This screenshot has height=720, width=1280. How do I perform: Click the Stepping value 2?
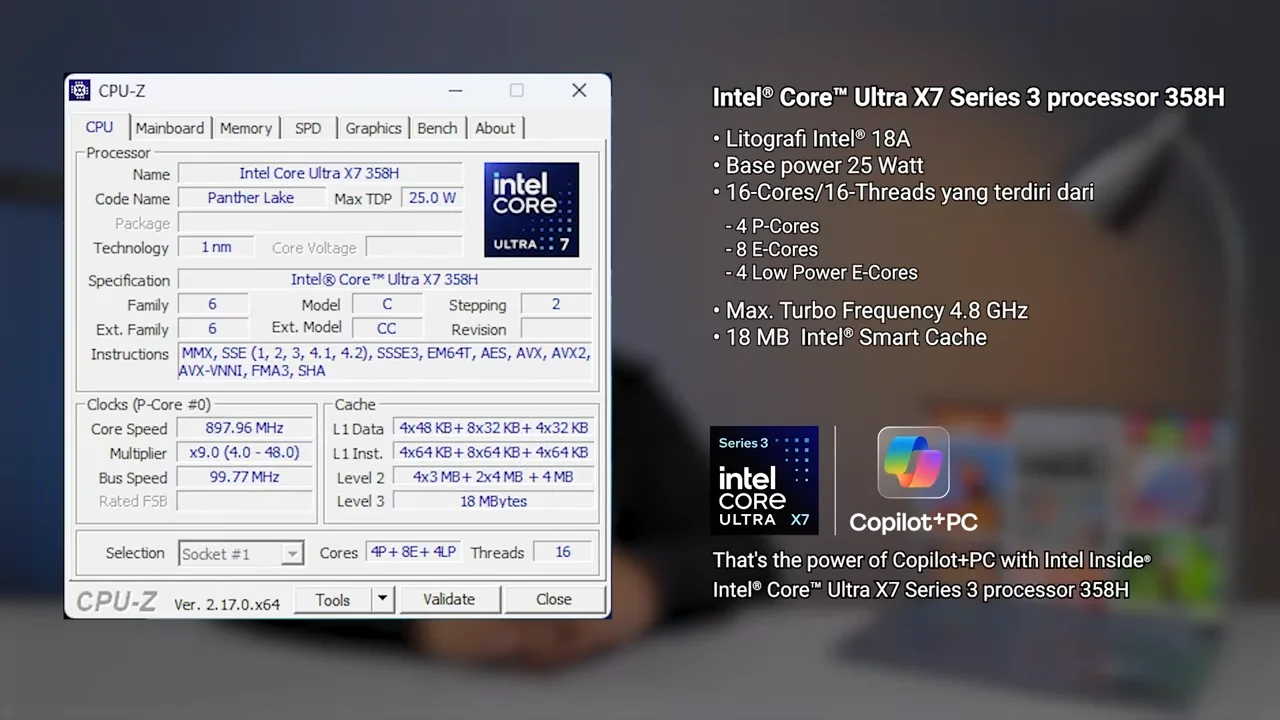tap(556, 304)
